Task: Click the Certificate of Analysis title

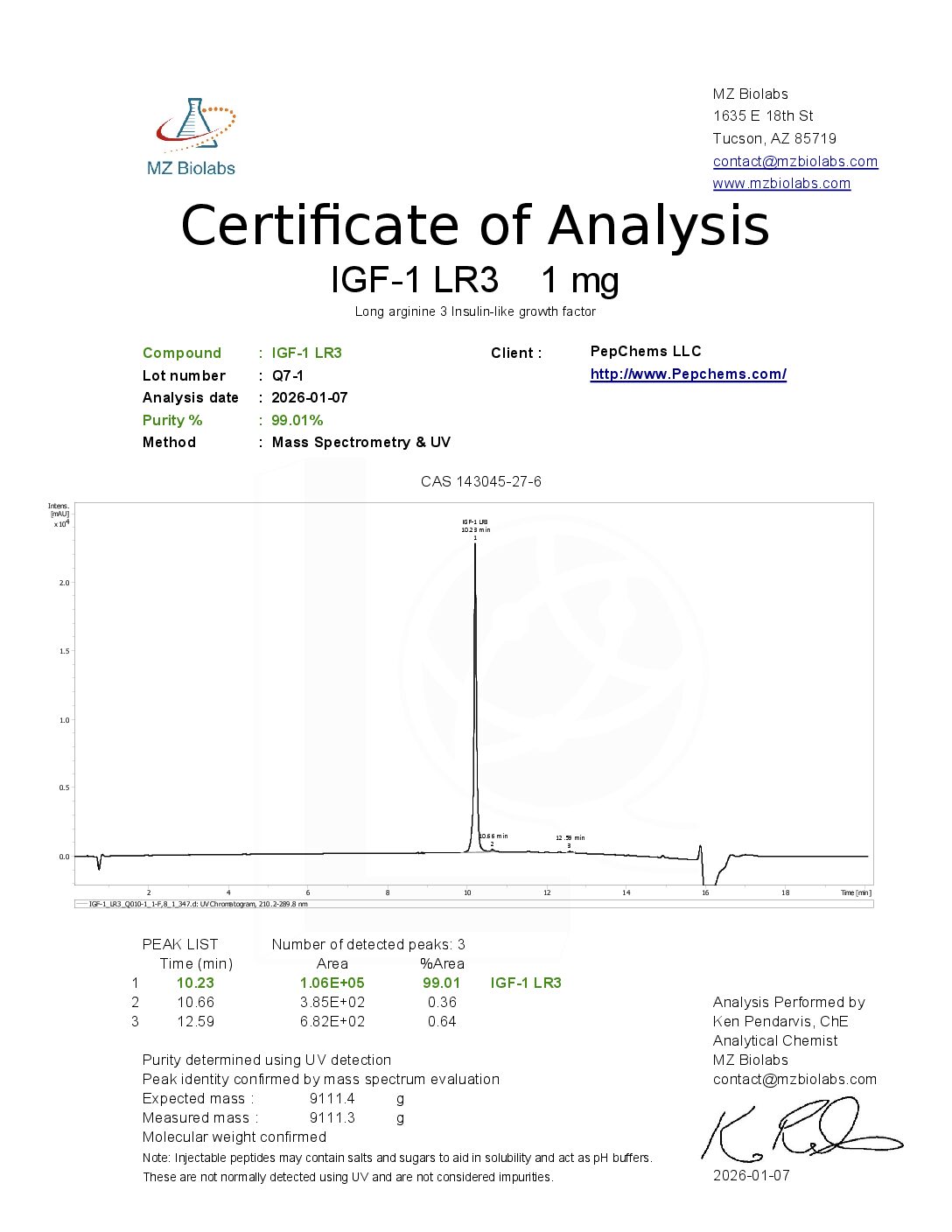Action: (475, 225)
